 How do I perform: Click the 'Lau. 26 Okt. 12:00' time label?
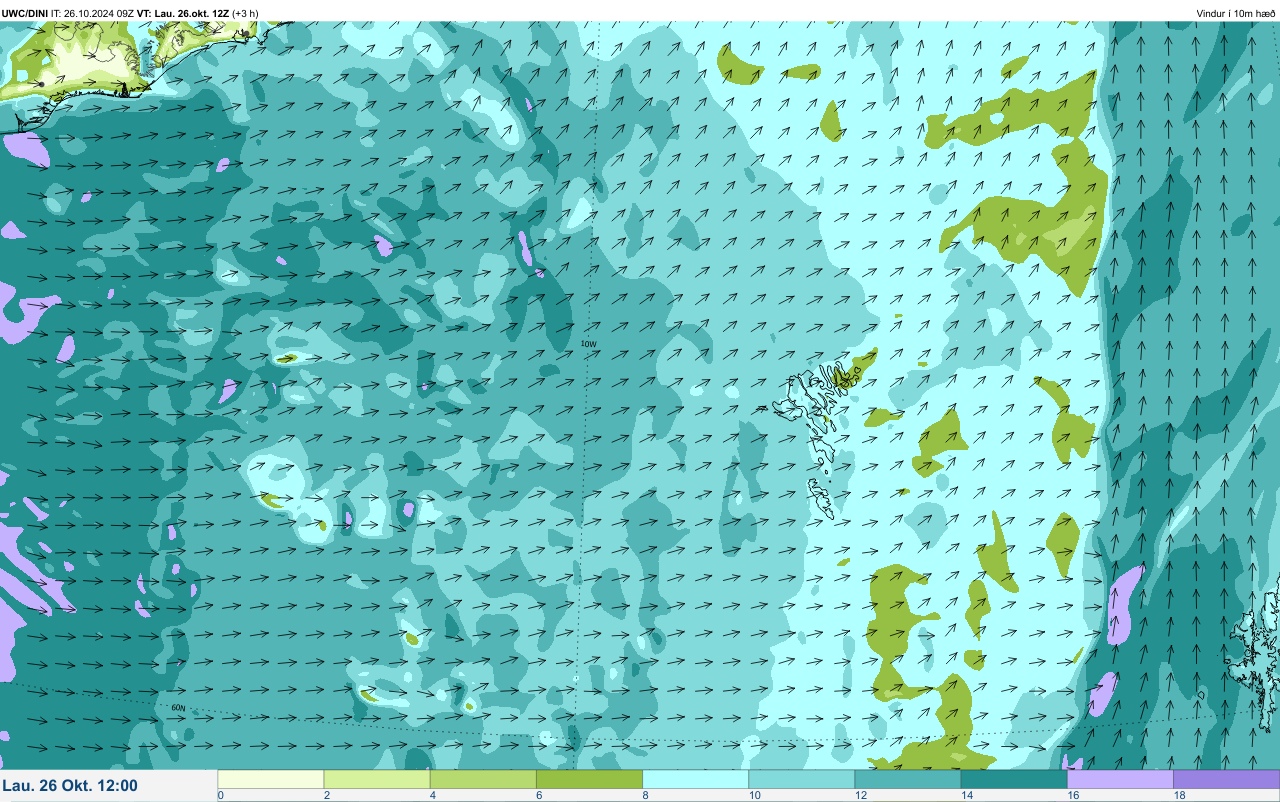[x=70, y=786]
